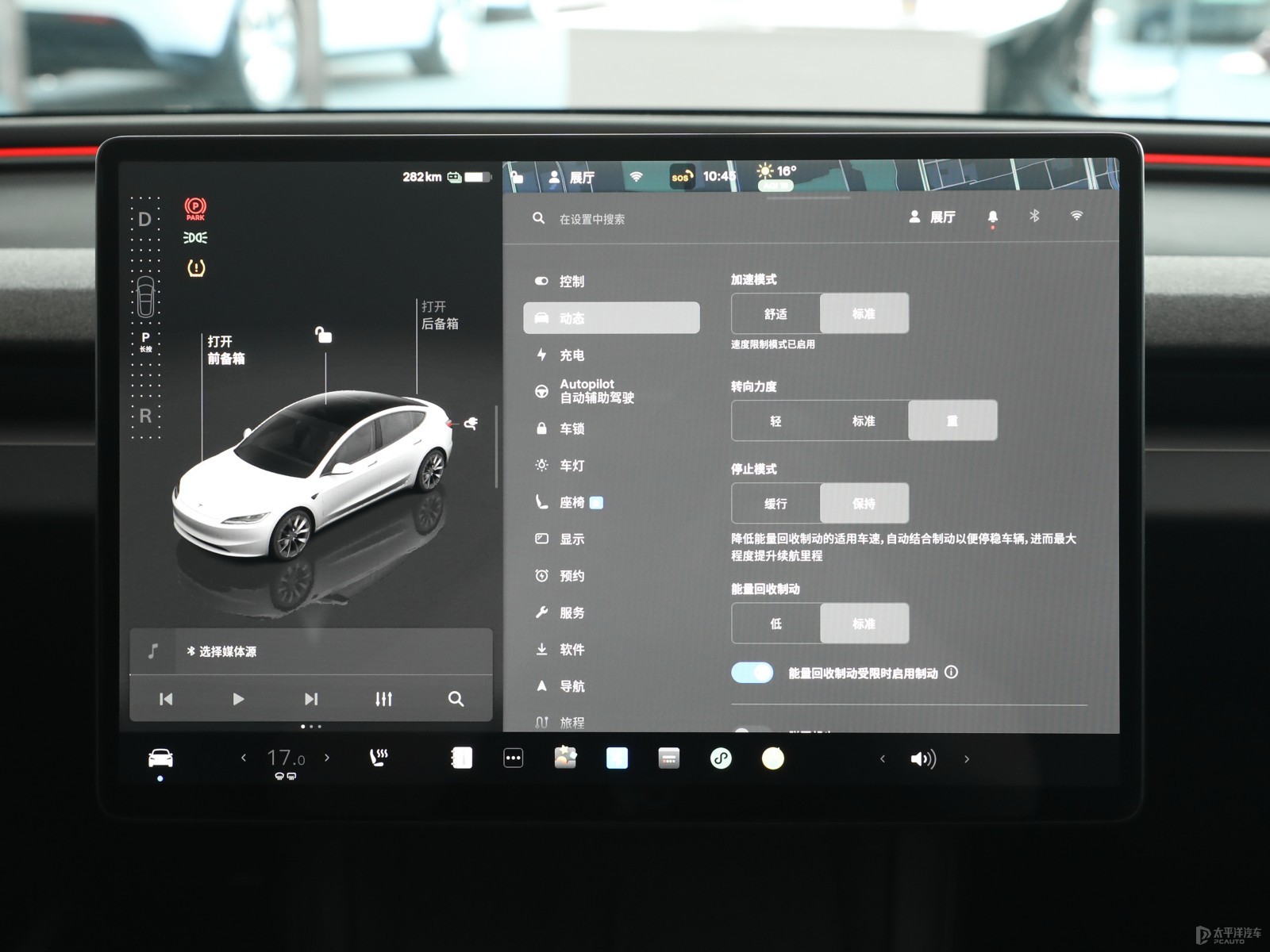This screenshot has height=952, width=1270.
Task: Set regenerative braking to 标准
Action: coord(864,624)
